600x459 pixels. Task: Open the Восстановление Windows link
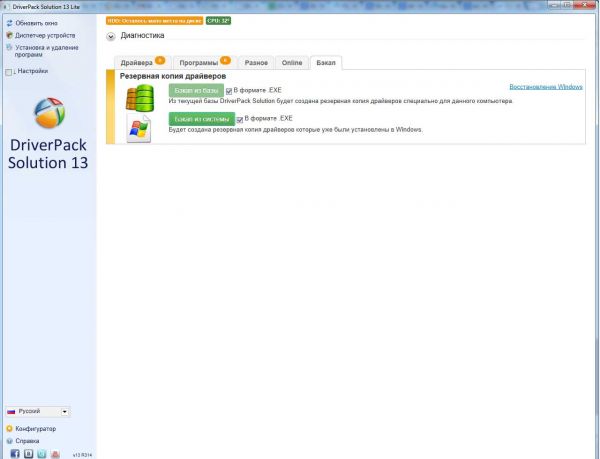click(x=546, y=87)
